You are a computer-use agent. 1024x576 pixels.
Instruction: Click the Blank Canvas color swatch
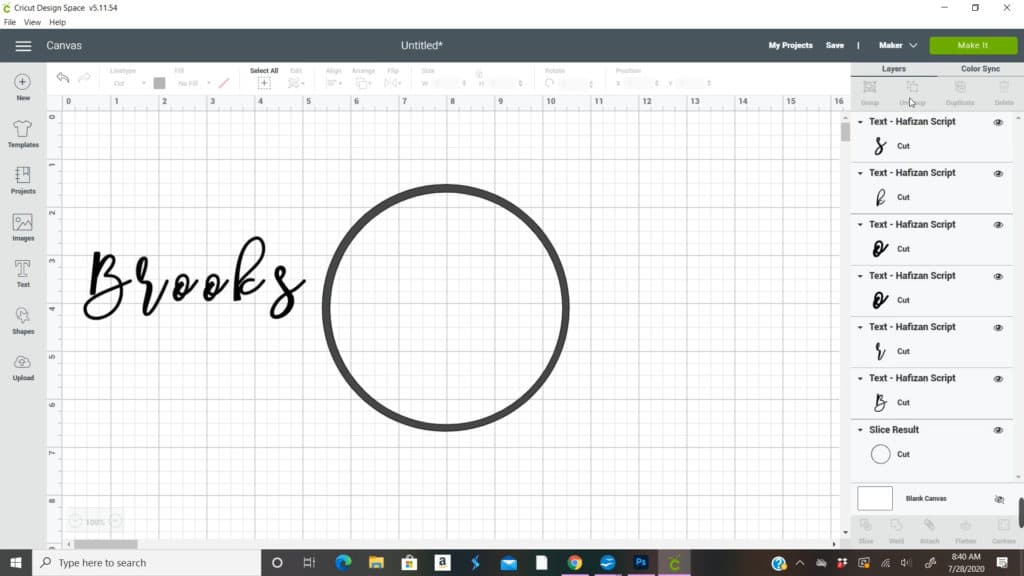coord(875,498)
